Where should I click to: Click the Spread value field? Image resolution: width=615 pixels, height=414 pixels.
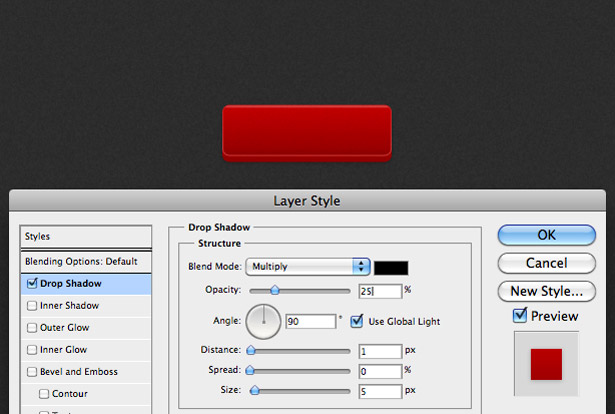[380, 371]
